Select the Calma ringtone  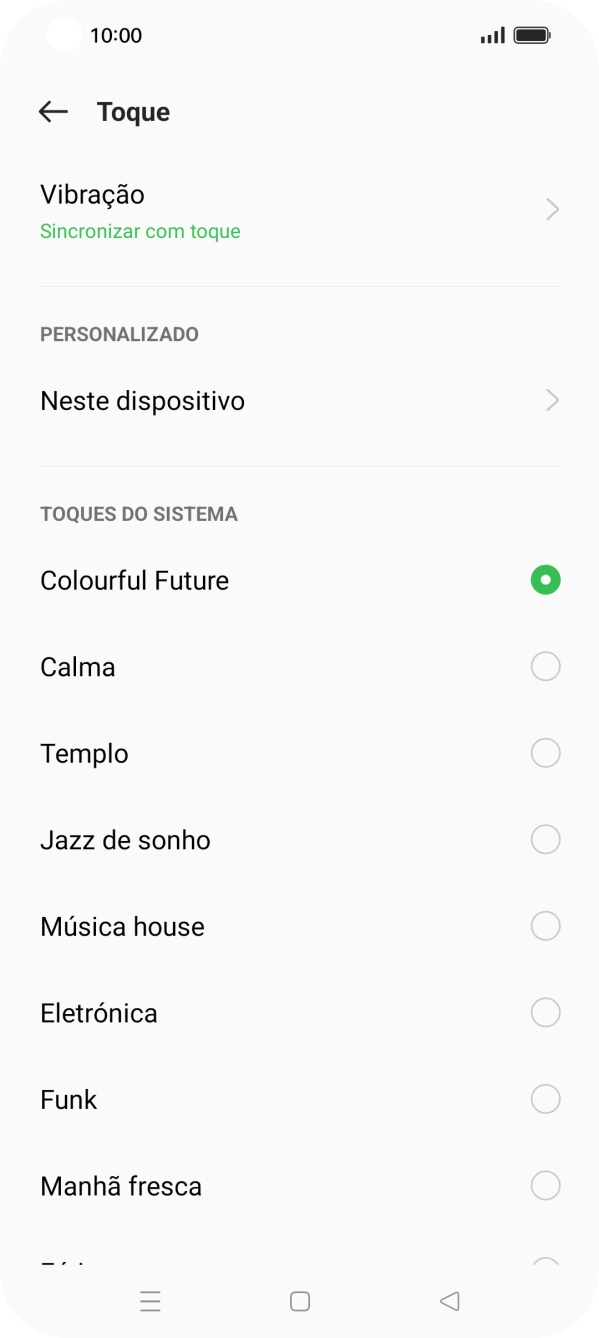299,666
